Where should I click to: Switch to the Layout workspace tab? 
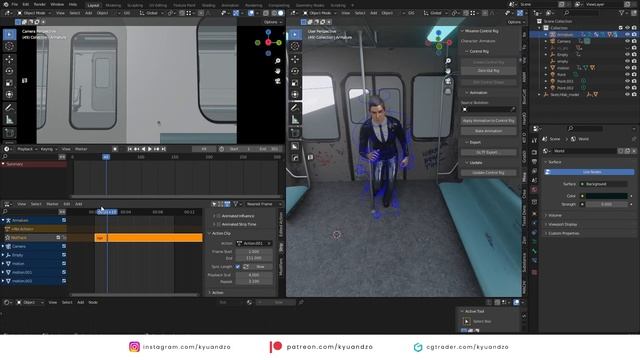pos(93,5)
